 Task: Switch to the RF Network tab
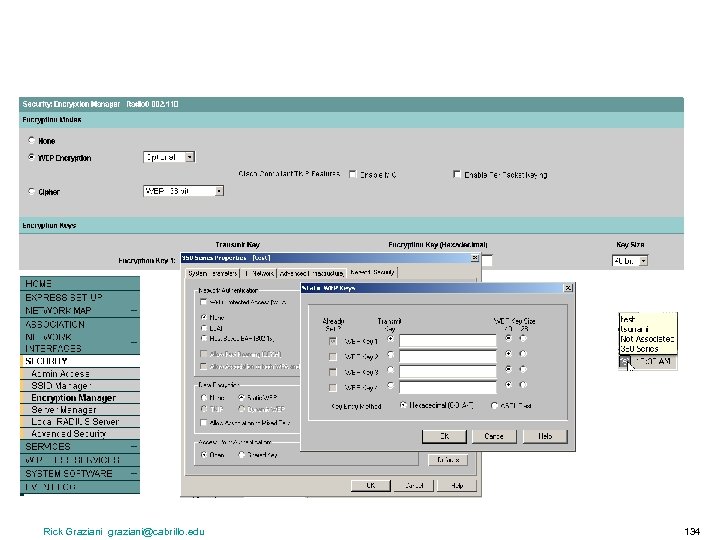point(259,273)
